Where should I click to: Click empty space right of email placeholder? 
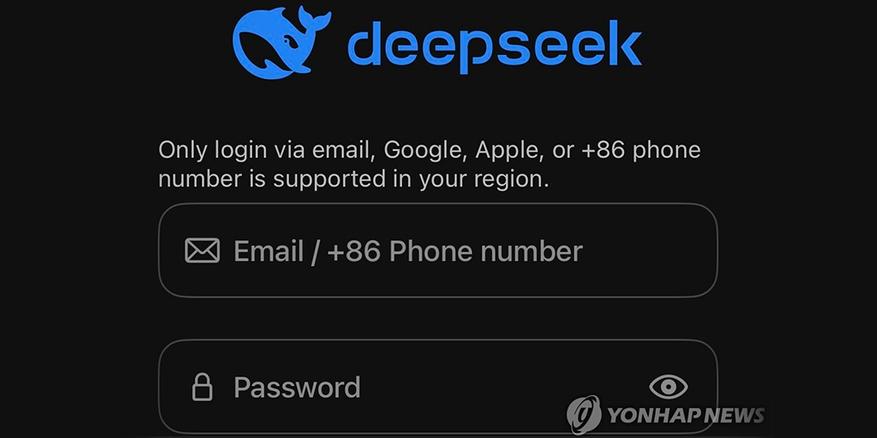[x=649, y=251]
